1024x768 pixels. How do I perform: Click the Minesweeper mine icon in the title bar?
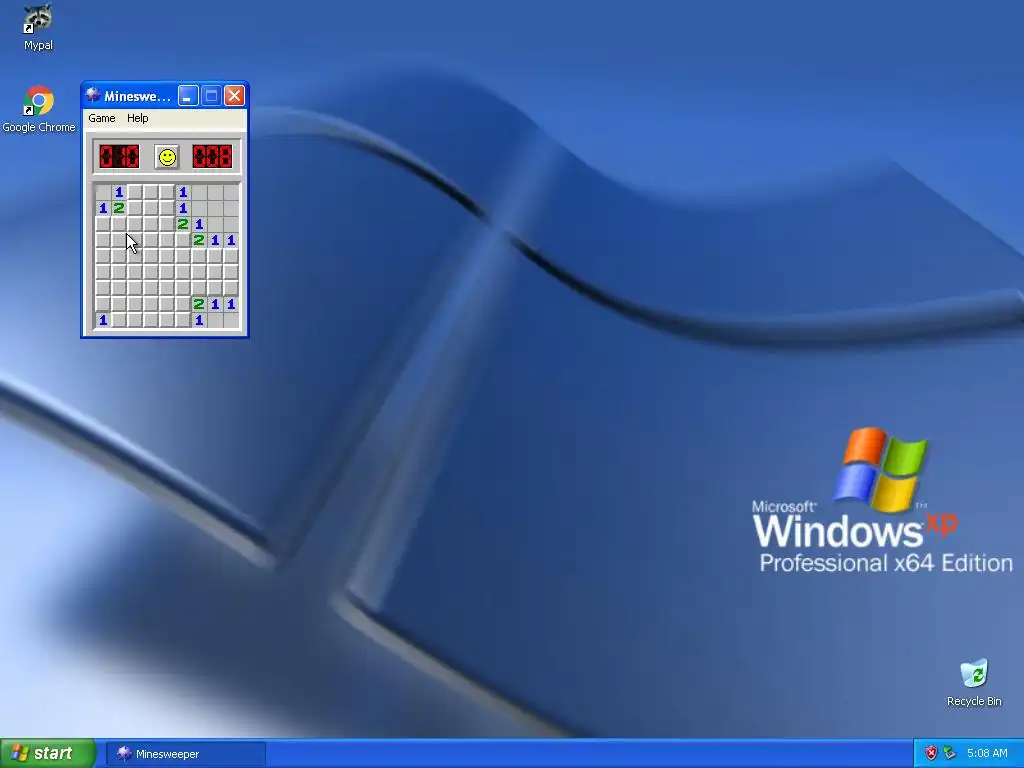(93, 96)
